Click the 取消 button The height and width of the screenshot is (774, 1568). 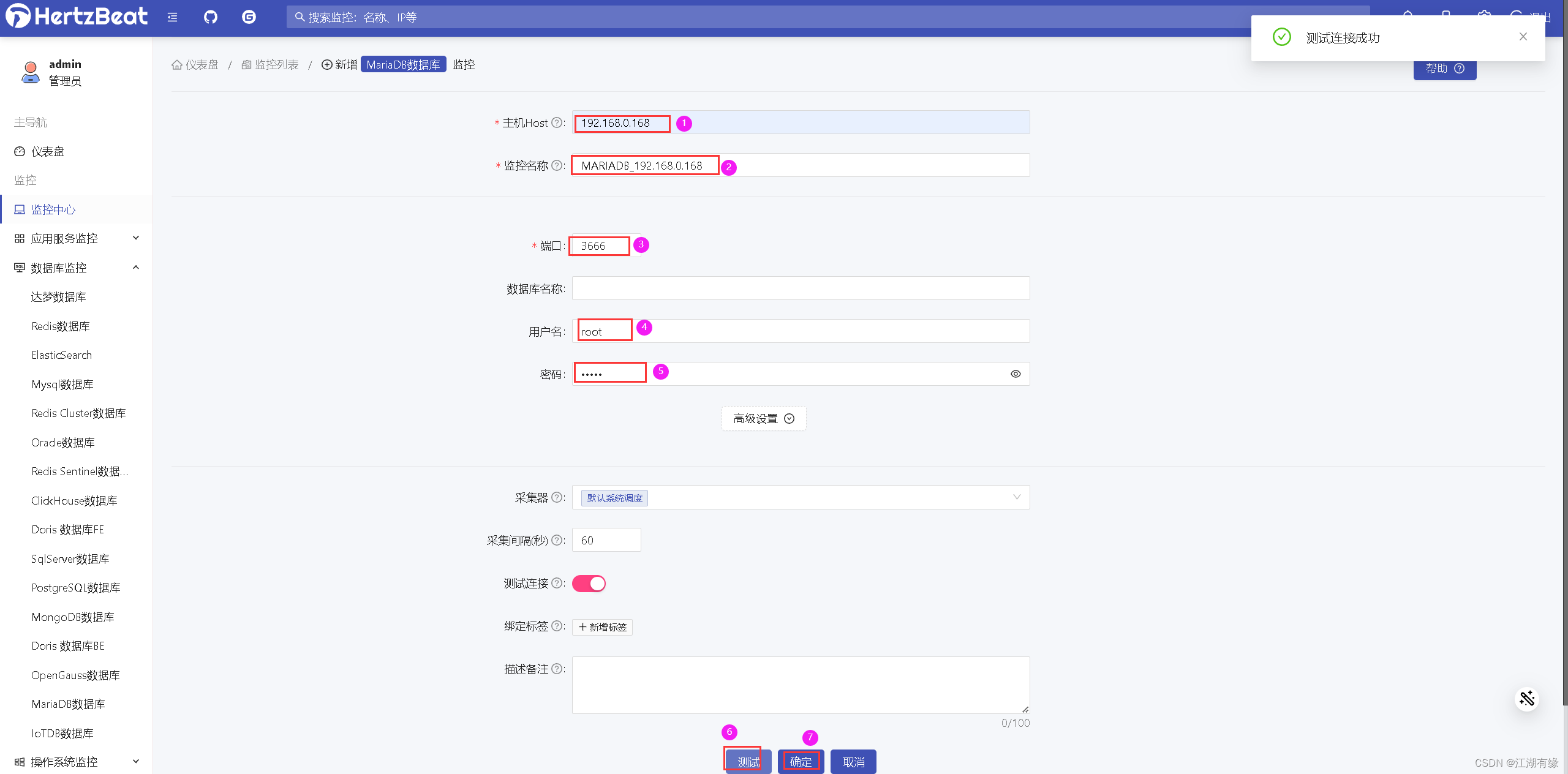click(853, 762)
